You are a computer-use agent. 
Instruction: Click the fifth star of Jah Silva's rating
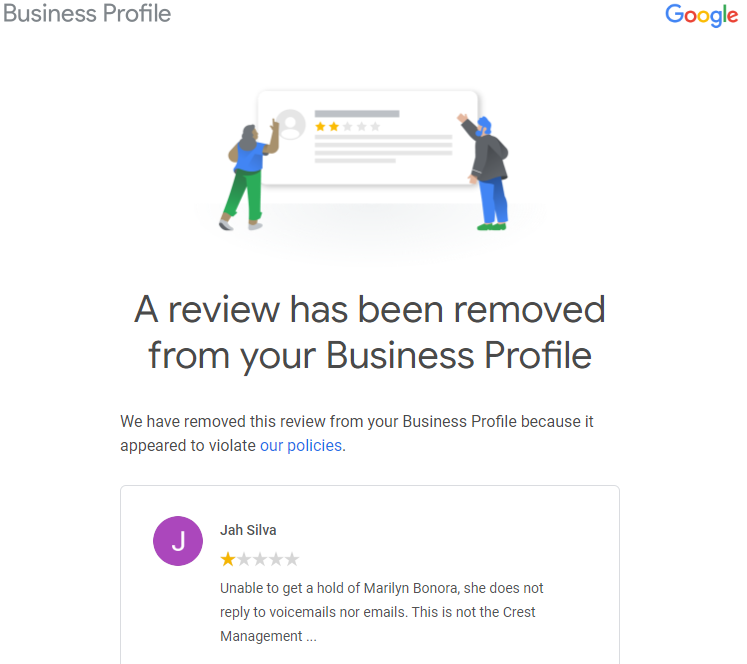pos(292,559)
